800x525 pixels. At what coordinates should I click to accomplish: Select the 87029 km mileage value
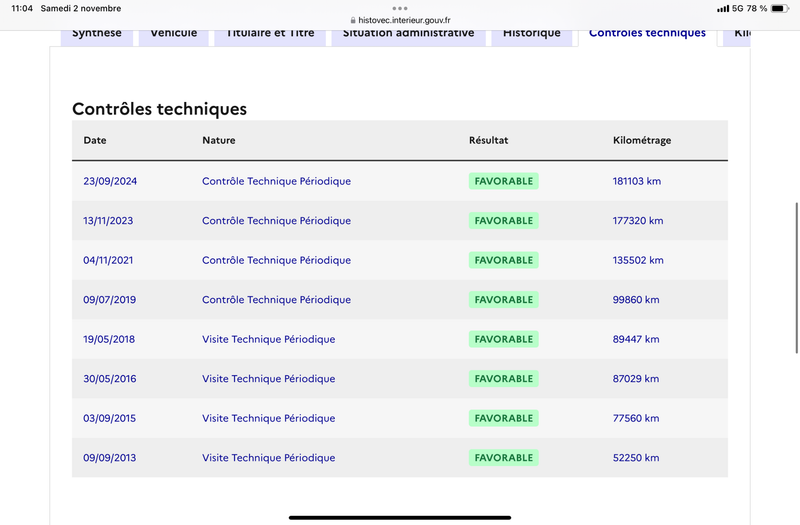coord(636,379)
